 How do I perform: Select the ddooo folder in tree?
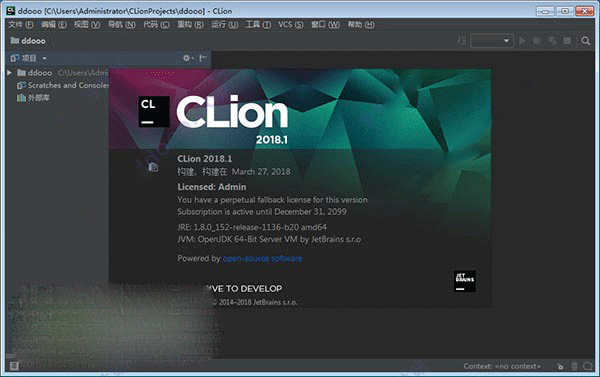[x=35, y=72]
